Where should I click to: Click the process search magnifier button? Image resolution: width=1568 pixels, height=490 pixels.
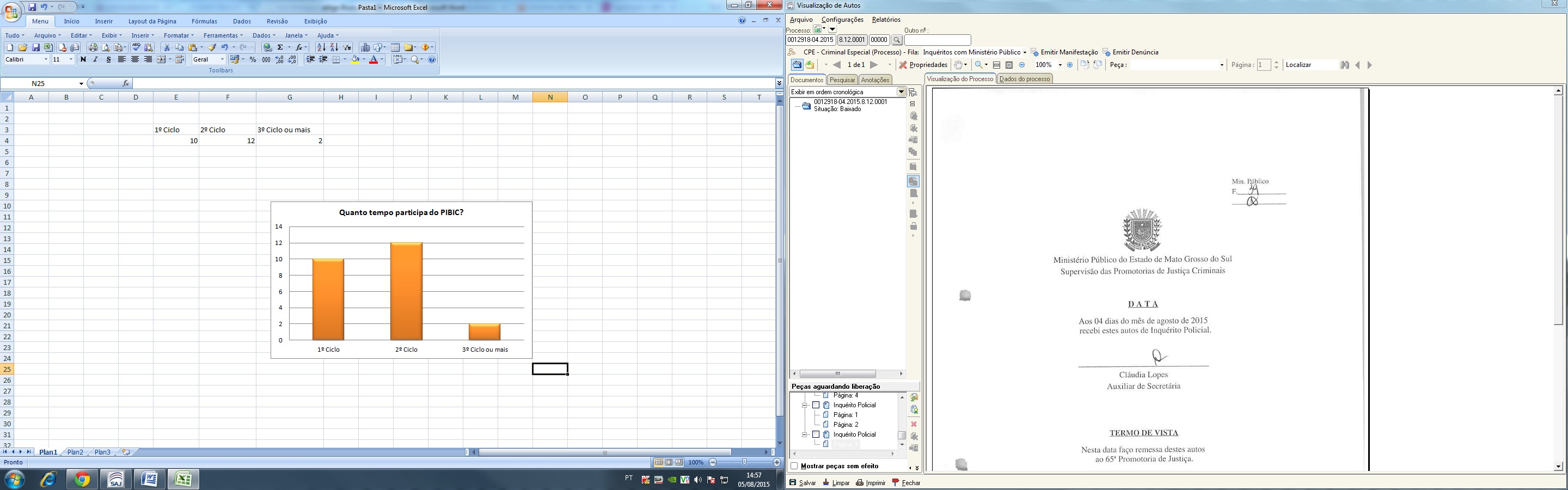click(x=897, y=40)
